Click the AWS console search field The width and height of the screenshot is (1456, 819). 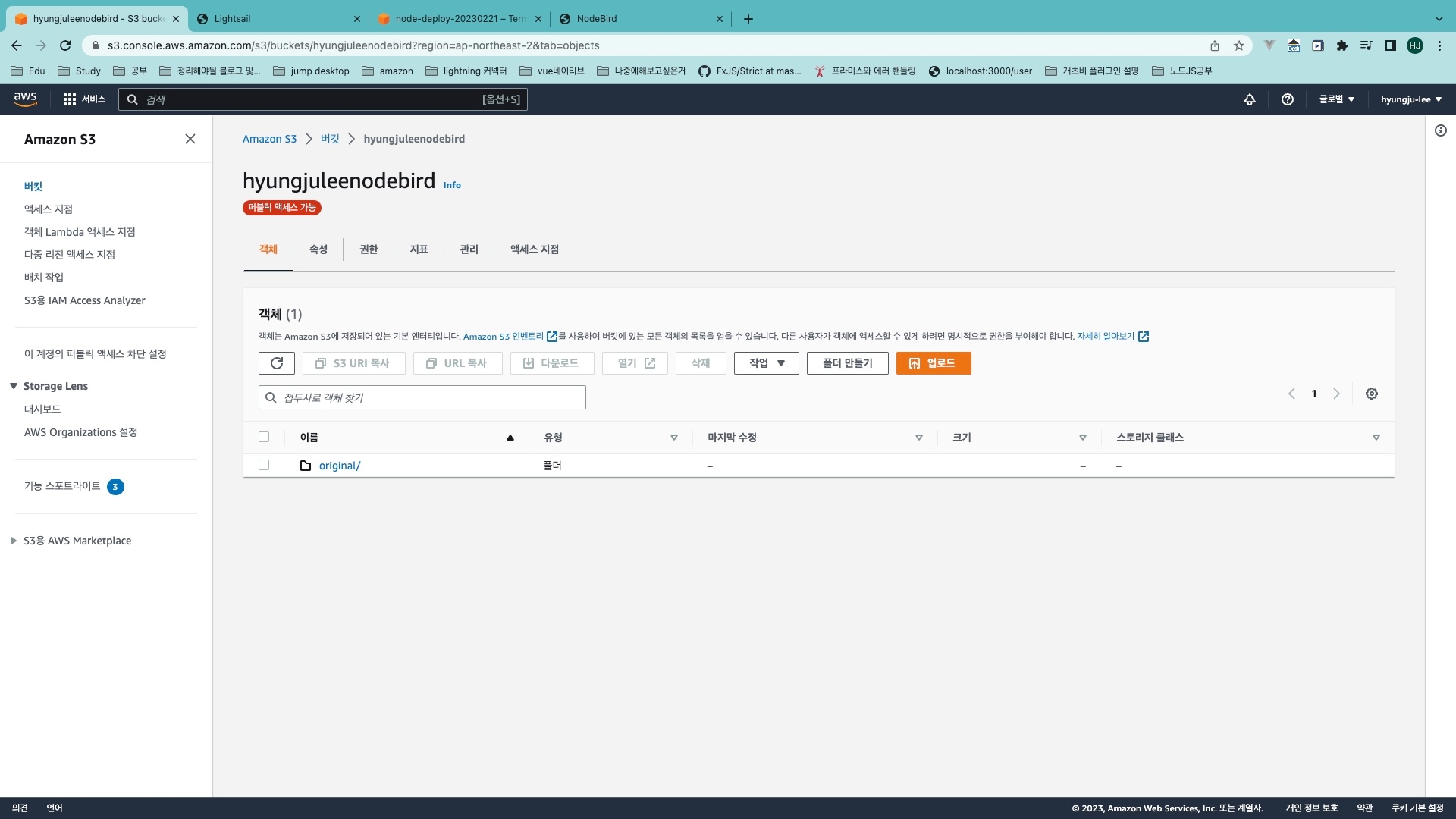coord(323,99)
